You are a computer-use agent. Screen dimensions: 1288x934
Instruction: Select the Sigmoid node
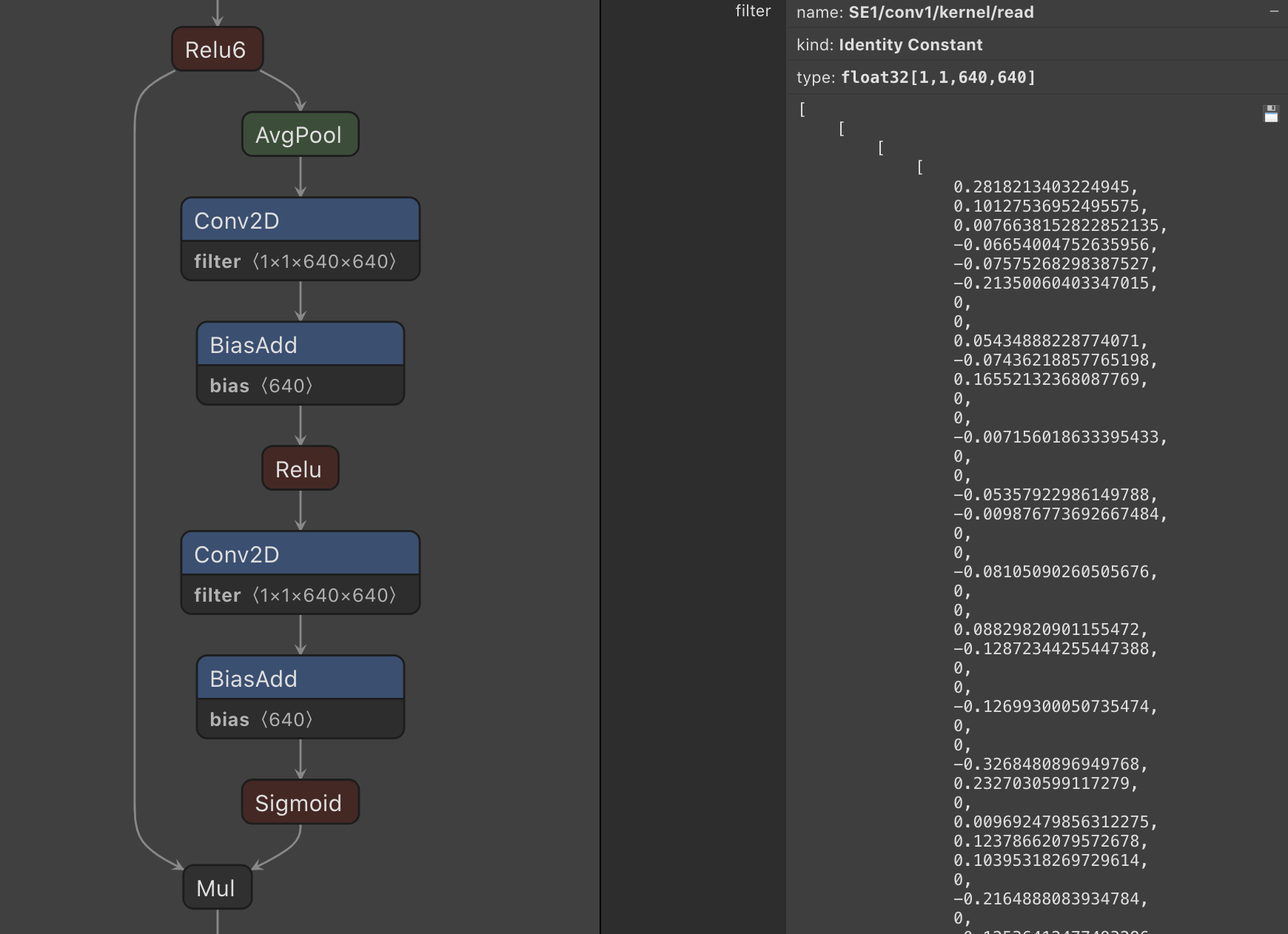click(301, 802)
